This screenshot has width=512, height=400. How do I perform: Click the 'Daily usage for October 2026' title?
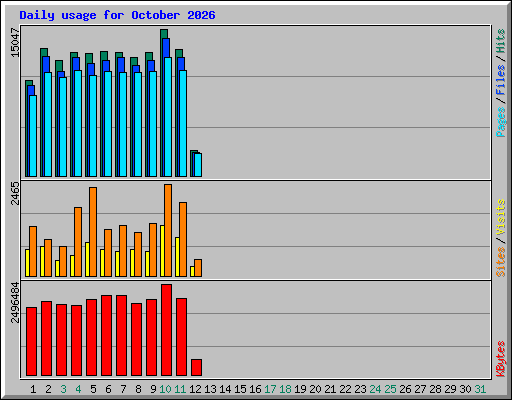(x=117, y=15)
